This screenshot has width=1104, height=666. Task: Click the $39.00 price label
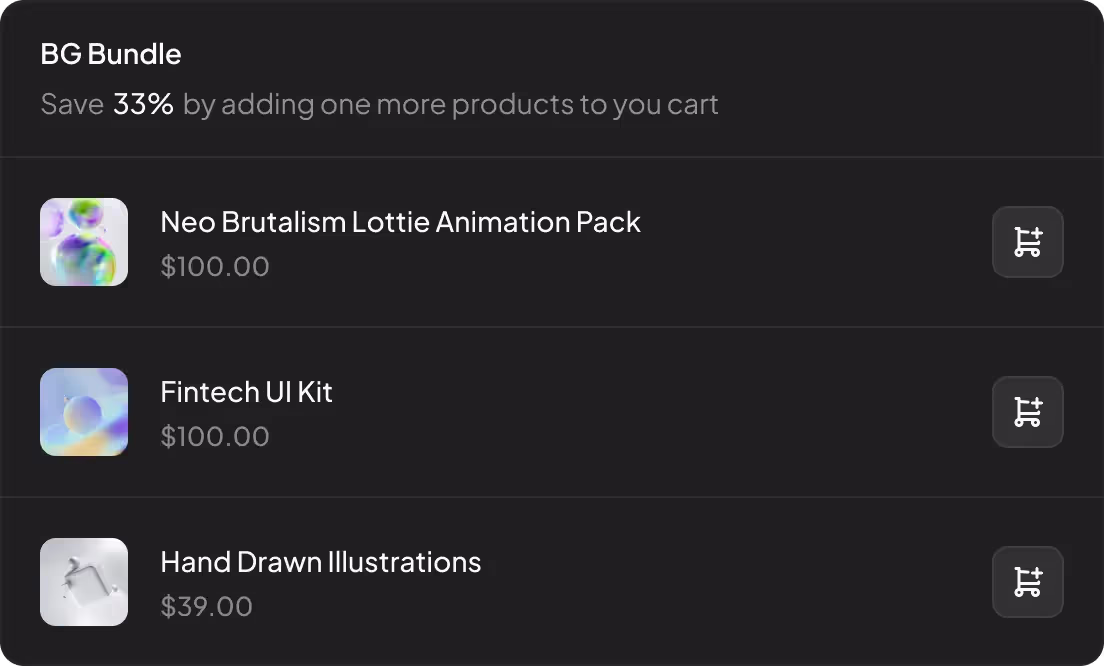coord(206,607)
